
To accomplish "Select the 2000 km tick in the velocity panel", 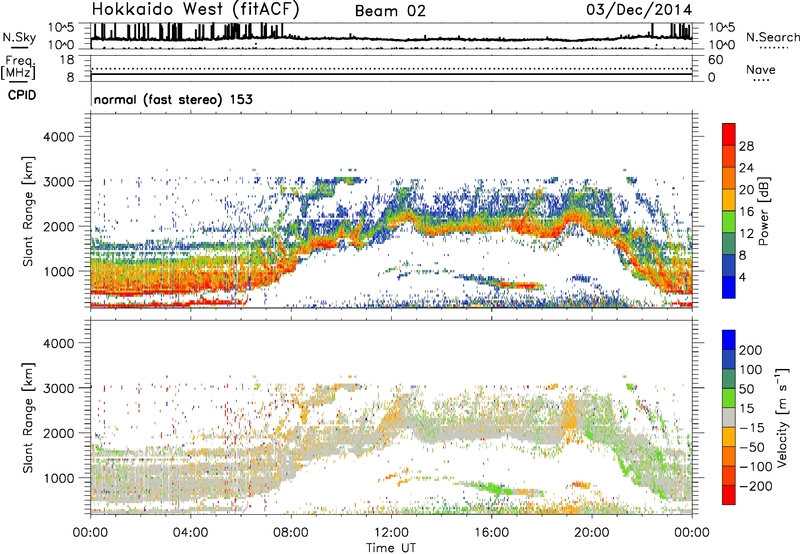I will 59,433.
